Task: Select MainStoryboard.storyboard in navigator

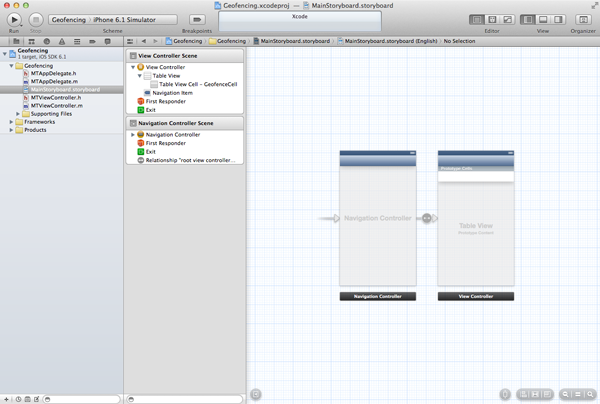Action: 62,90
